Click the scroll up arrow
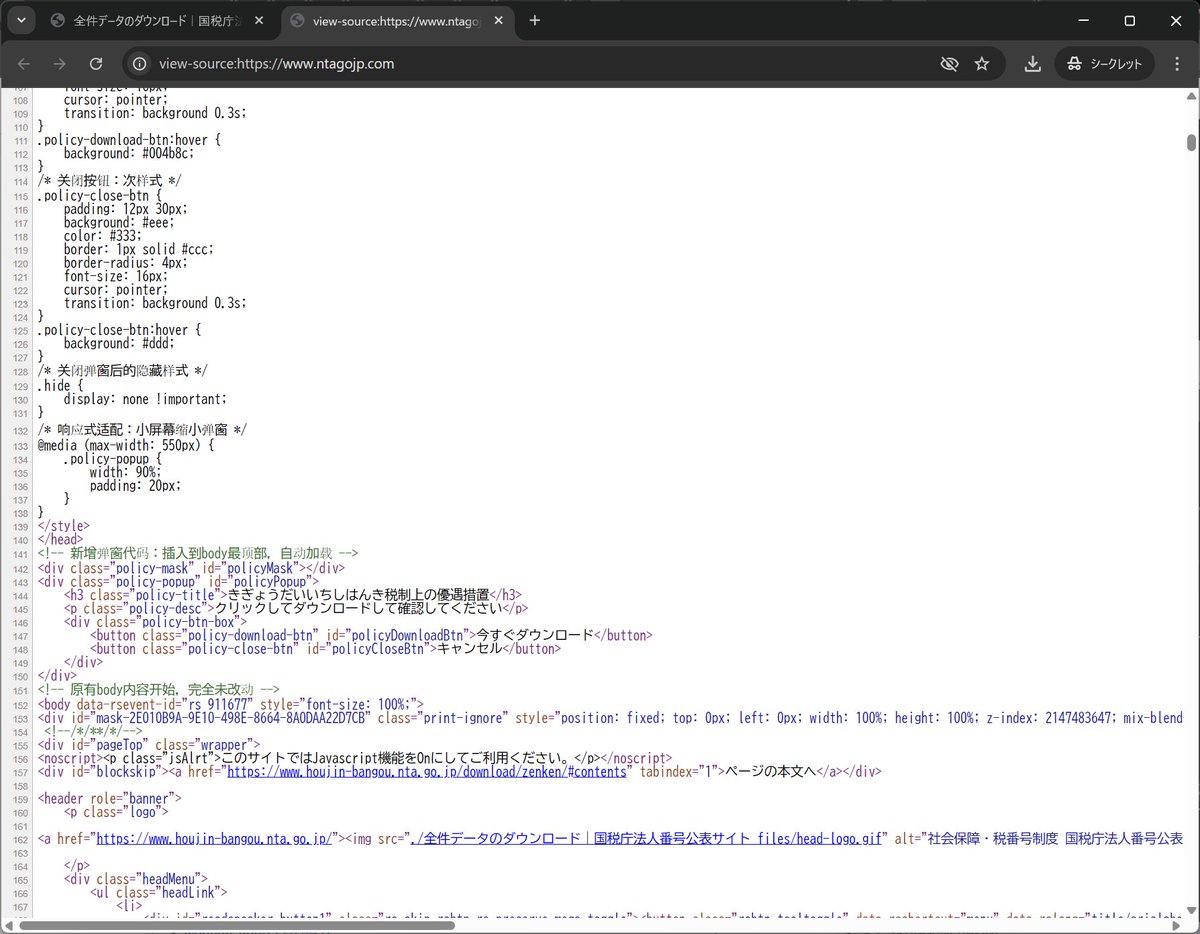This screenshot has width=1200, height=934. point(1191,95)
